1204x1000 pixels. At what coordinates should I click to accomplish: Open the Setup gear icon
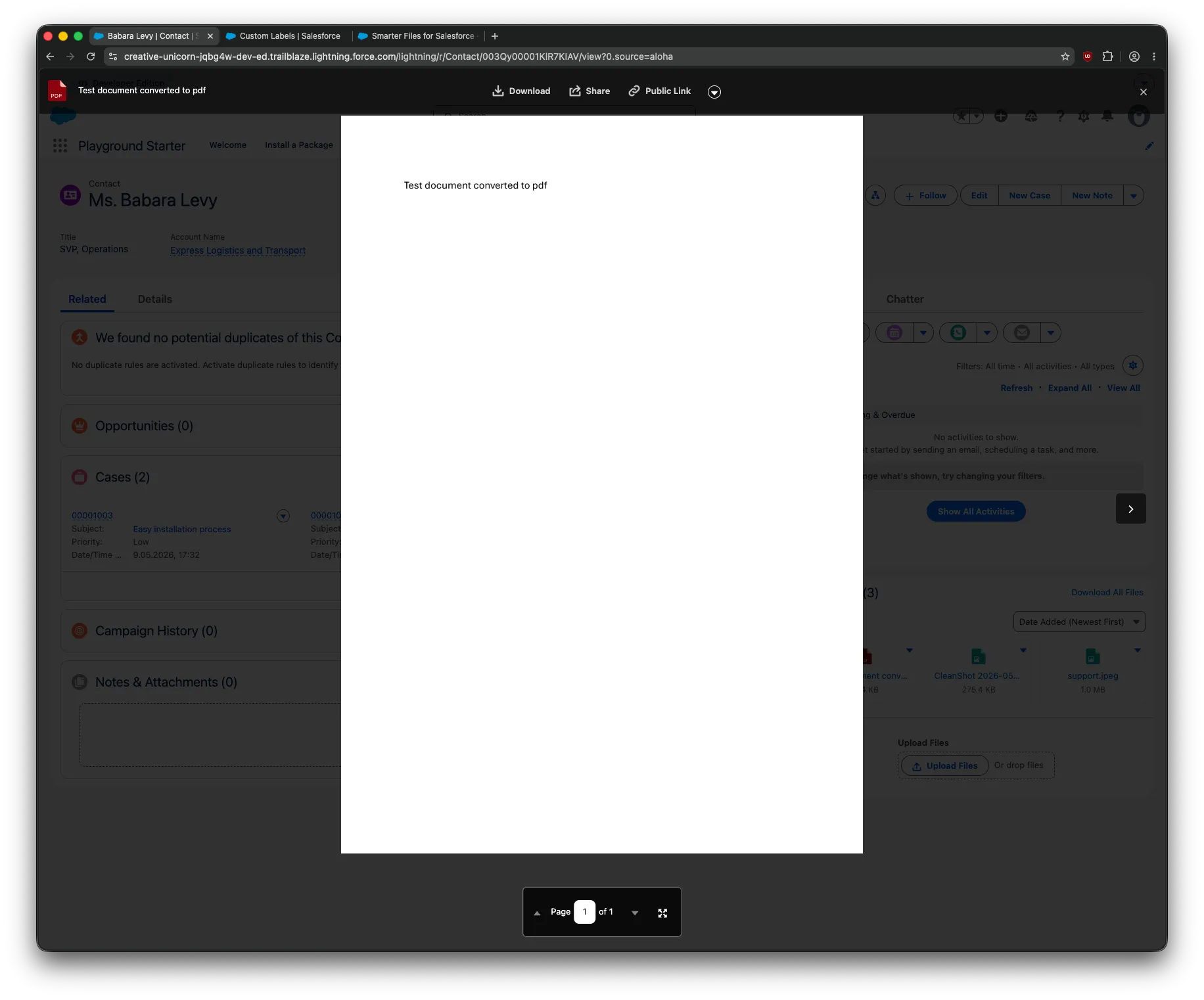click(x=1084, y=117)
